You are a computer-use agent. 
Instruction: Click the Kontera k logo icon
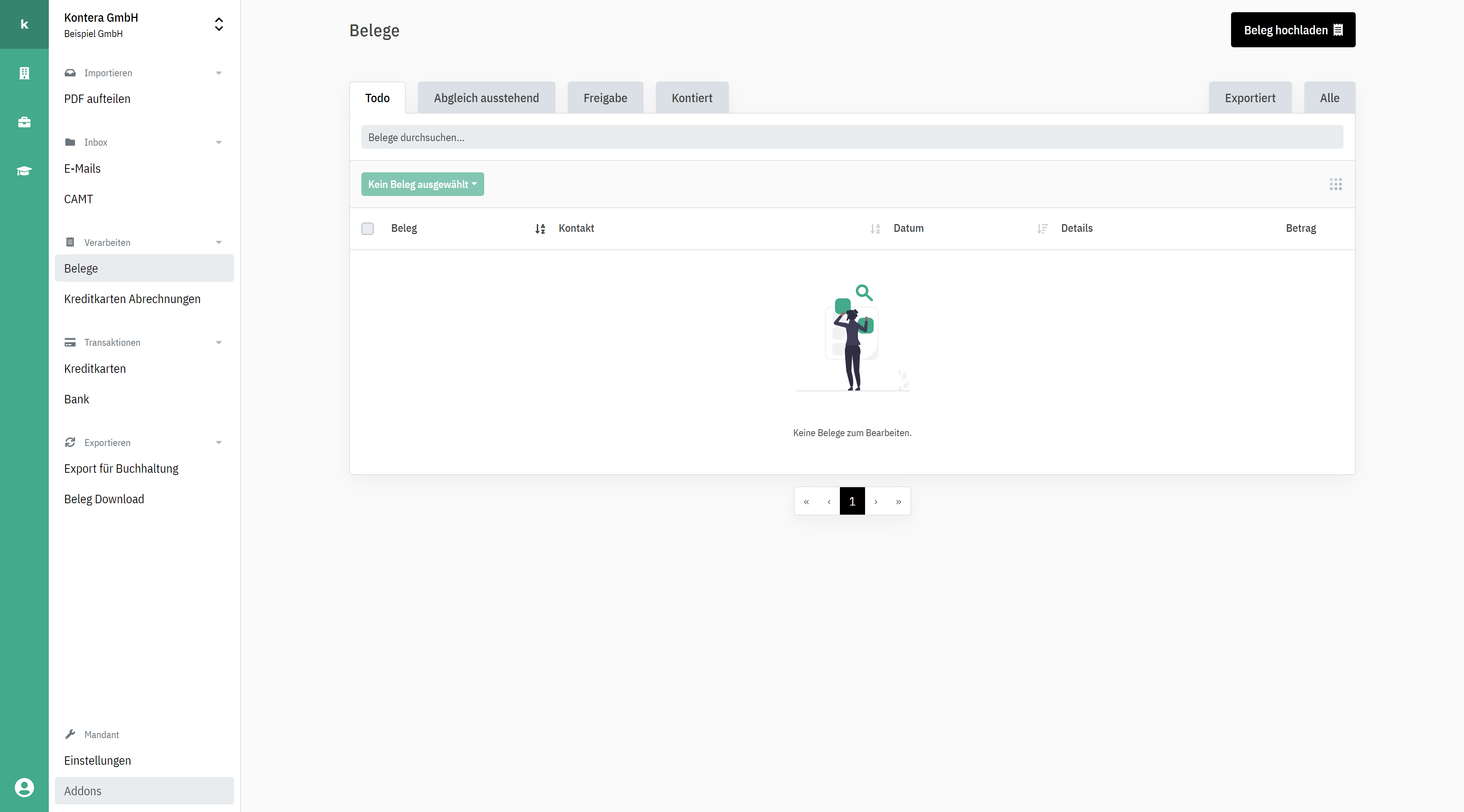[24, 24]
